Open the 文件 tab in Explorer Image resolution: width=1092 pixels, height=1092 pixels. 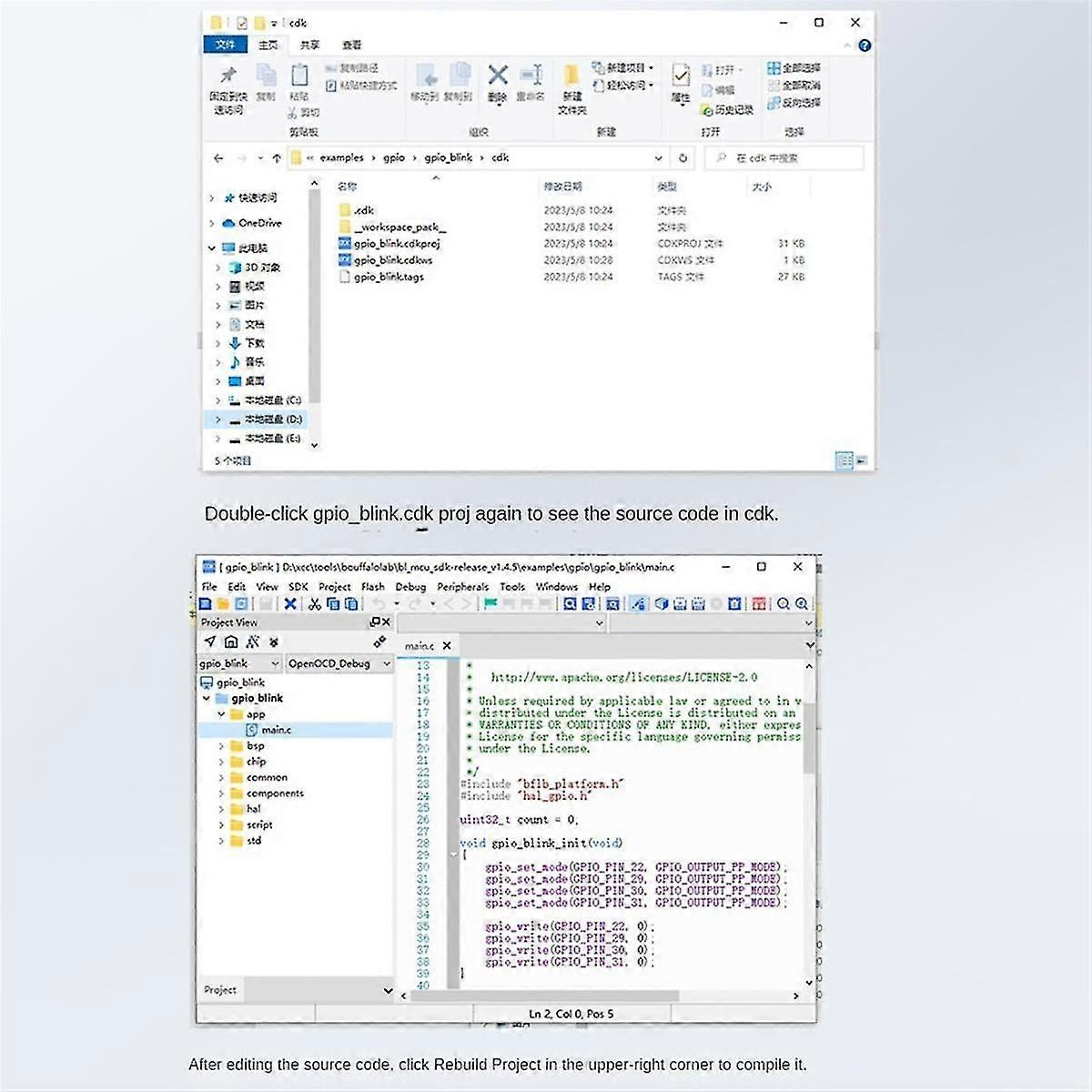click(x=226, y=45)
